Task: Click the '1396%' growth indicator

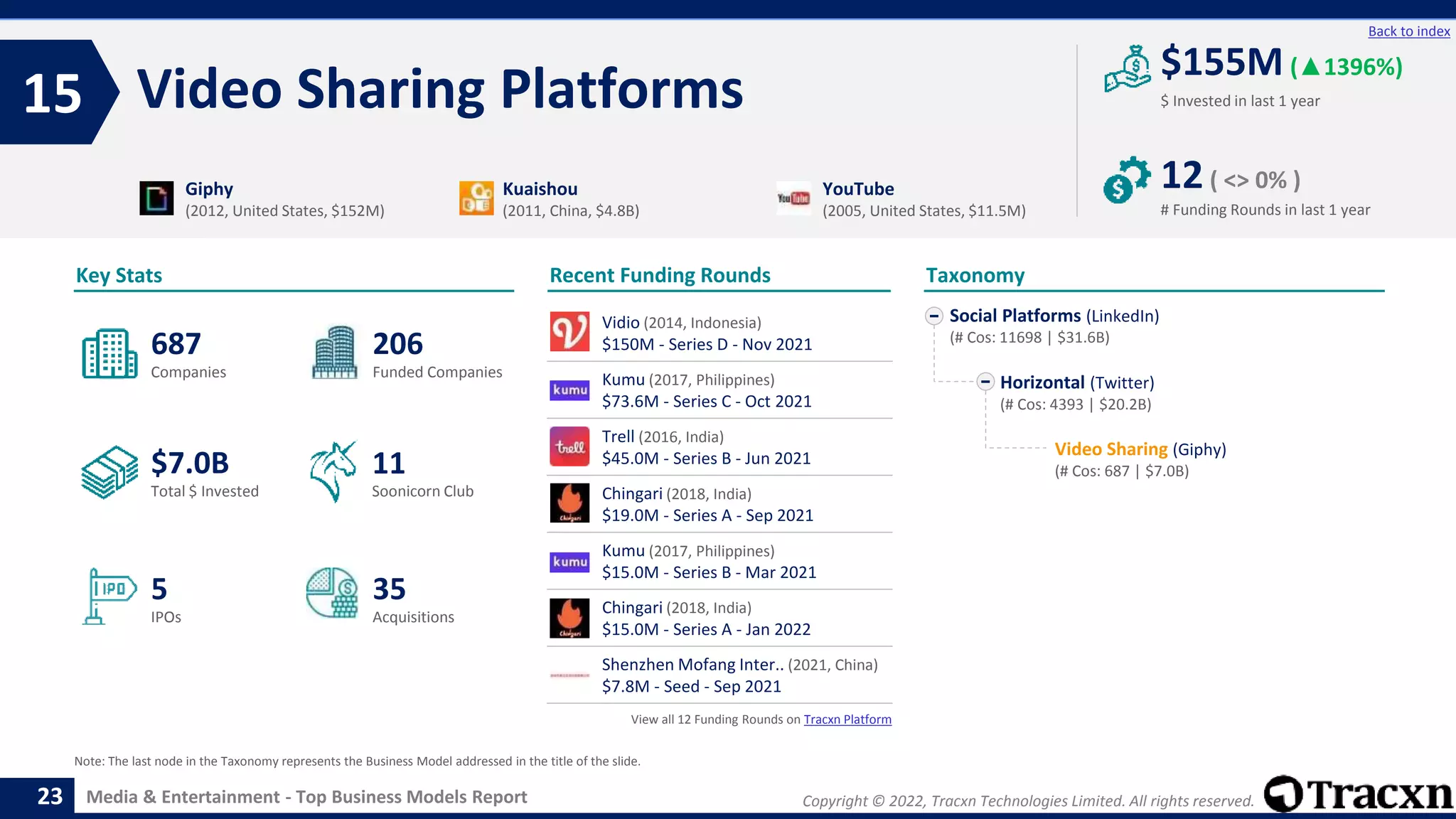Action: 1347,67
